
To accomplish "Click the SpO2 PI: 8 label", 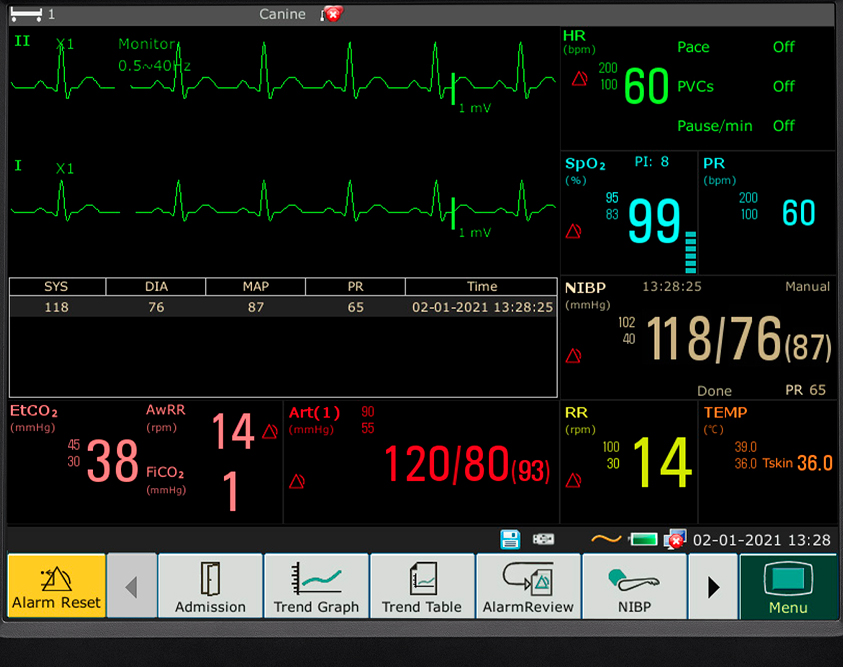I will [x=652, y=162].
